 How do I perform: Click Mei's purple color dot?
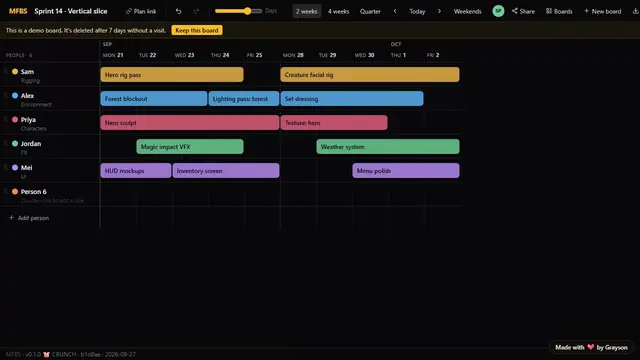15,167
